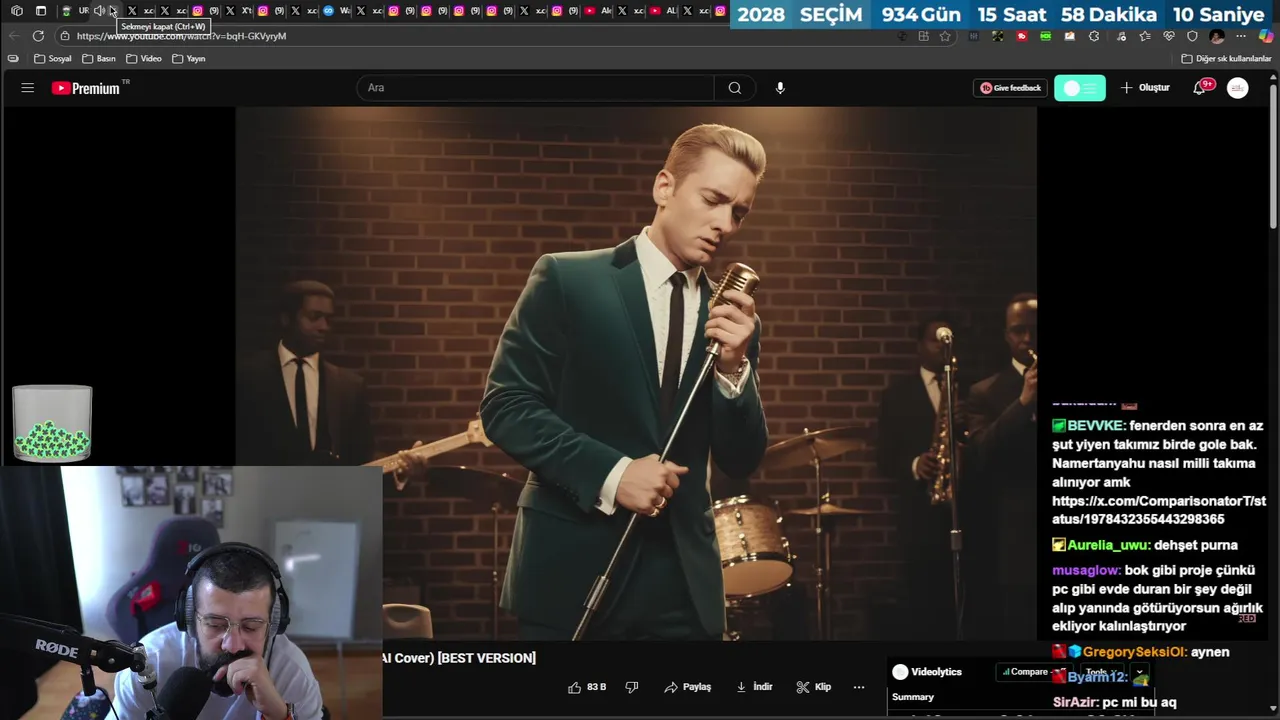Open the YouTube hamburger guide menu
The width and height of the screenshot is (1280, 720).
pyautogui.click(x=28, y=88)
